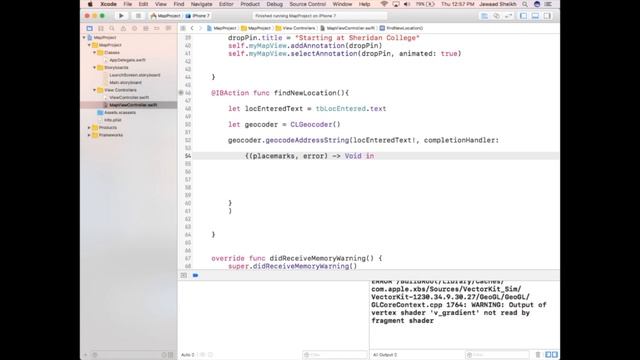
Task: Open the Source Control menu
Action: (x=307, y=4)
